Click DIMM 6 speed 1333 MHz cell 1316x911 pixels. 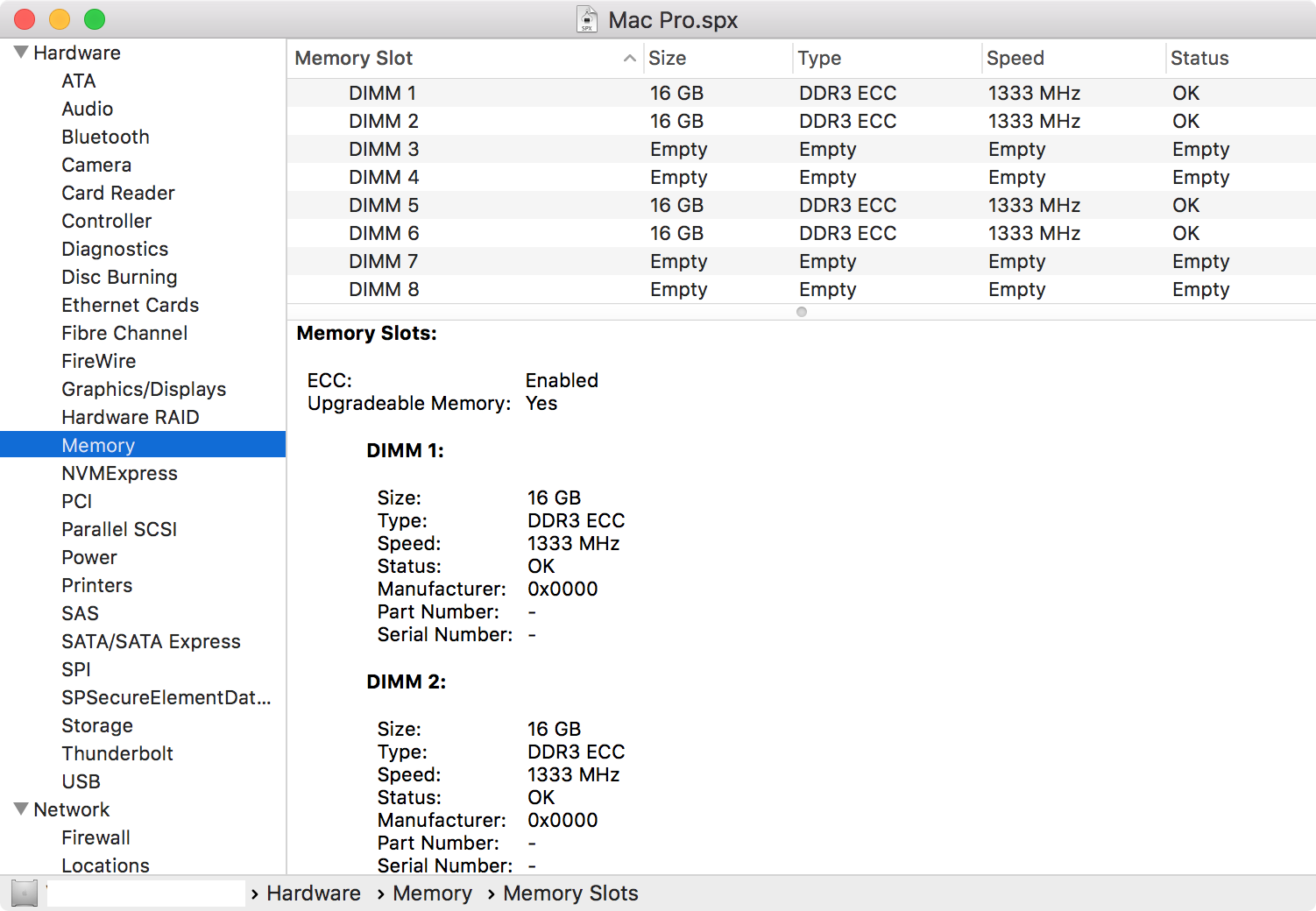tap(1034, 233)
